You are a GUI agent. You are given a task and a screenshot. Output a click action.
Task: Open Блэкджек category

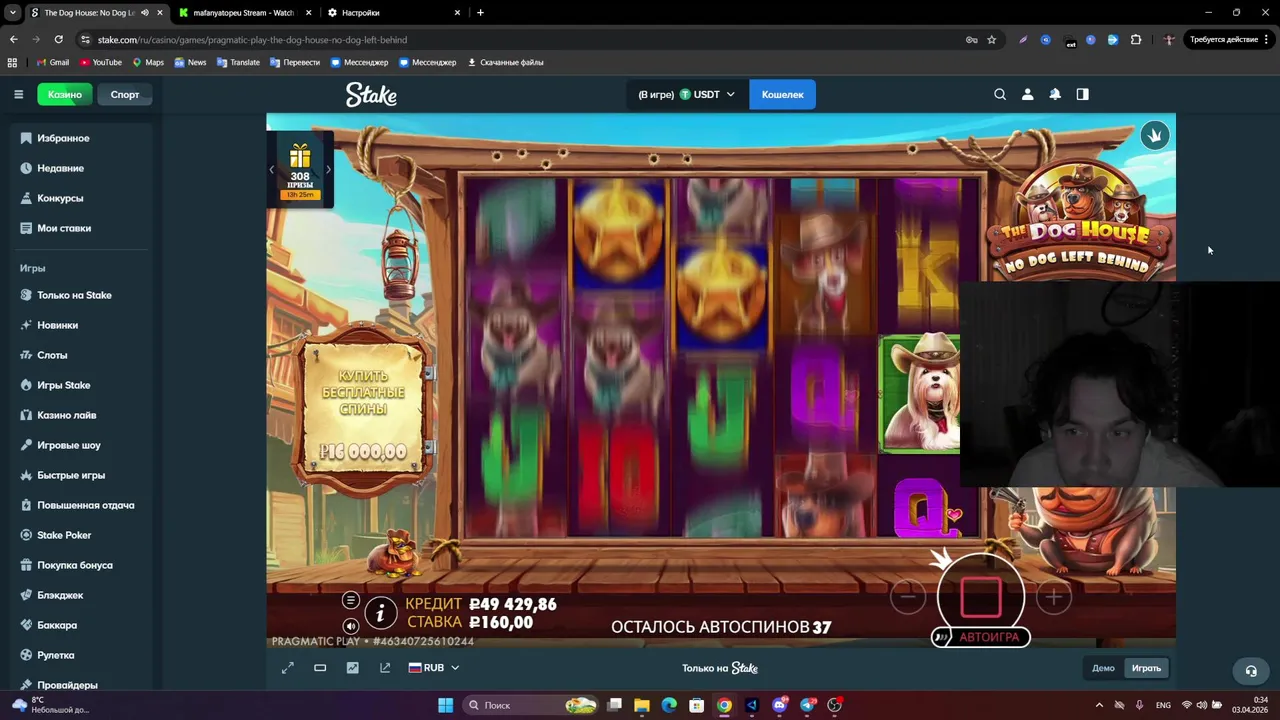(x=81, y=595)
